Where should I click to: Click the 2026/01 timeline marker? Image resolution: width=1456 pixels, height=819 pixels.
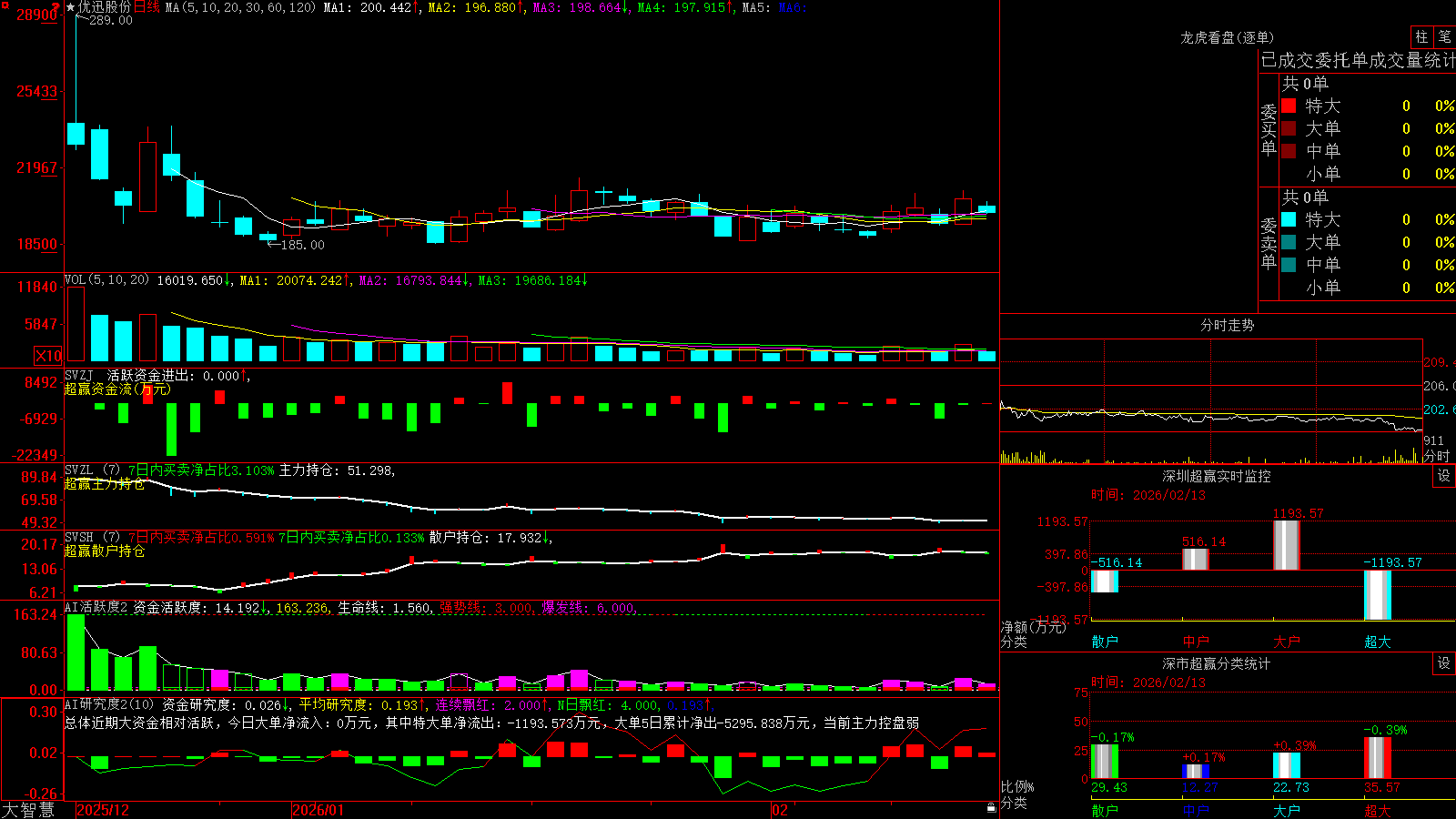pyautogui.click(x=318, y=810)
